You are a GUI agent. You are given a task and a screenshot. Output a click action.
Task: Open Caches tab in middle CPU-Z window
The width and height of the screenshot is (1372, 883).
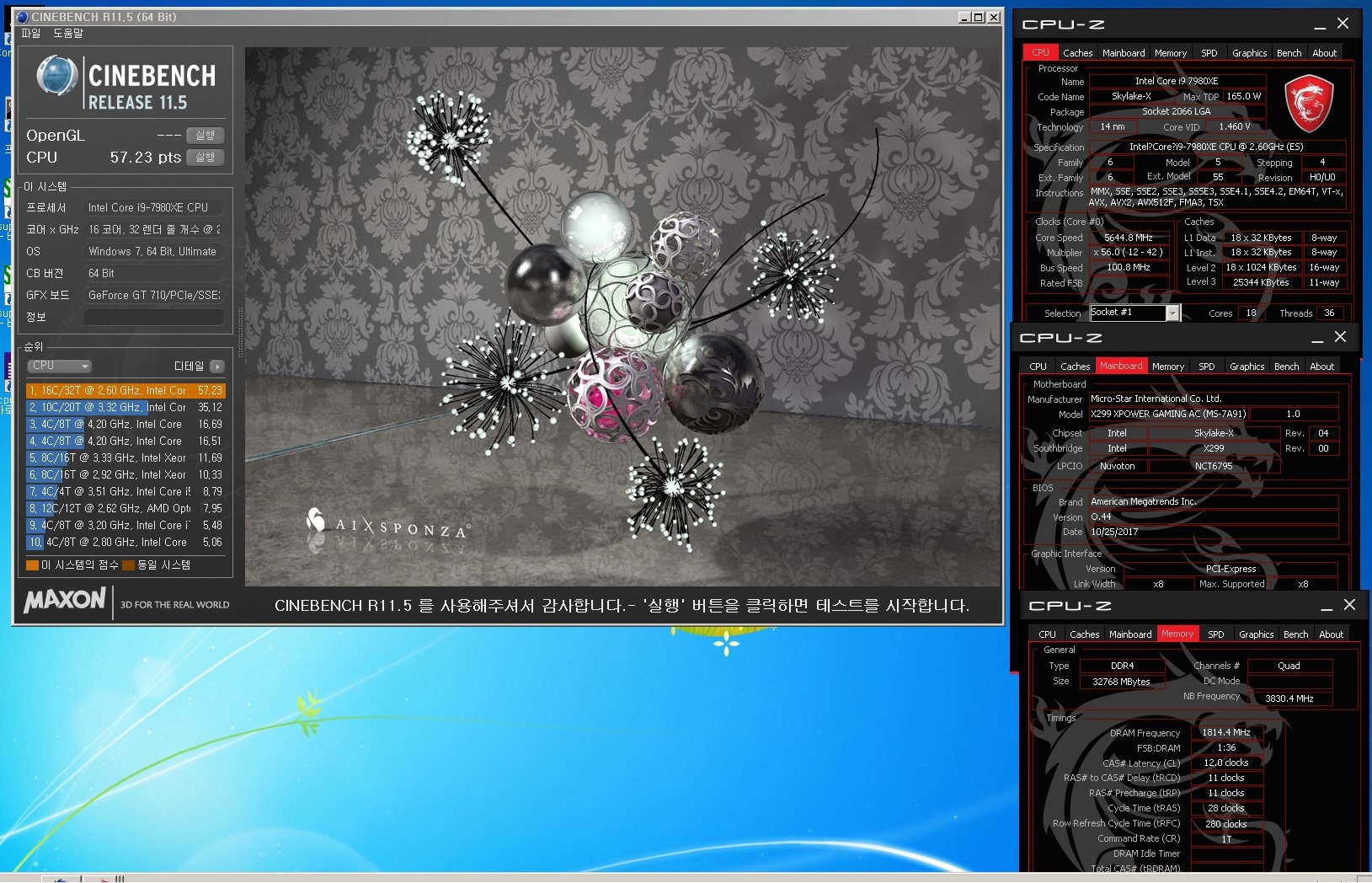(x=1075, y=367)
